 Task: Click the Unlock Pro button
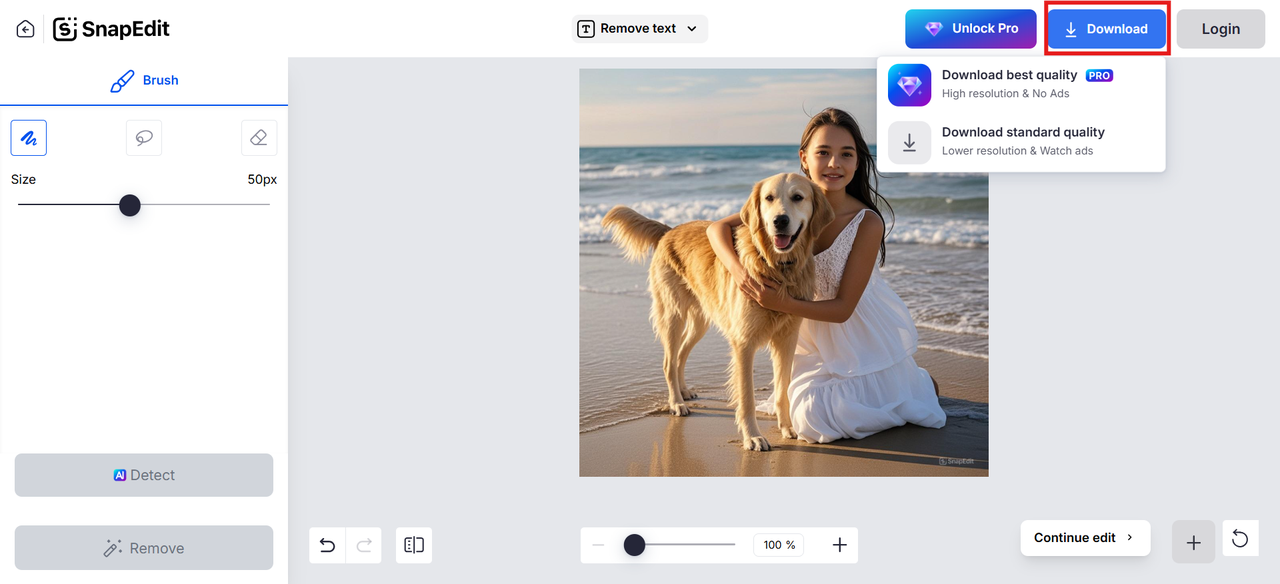[x=971, y=29]
